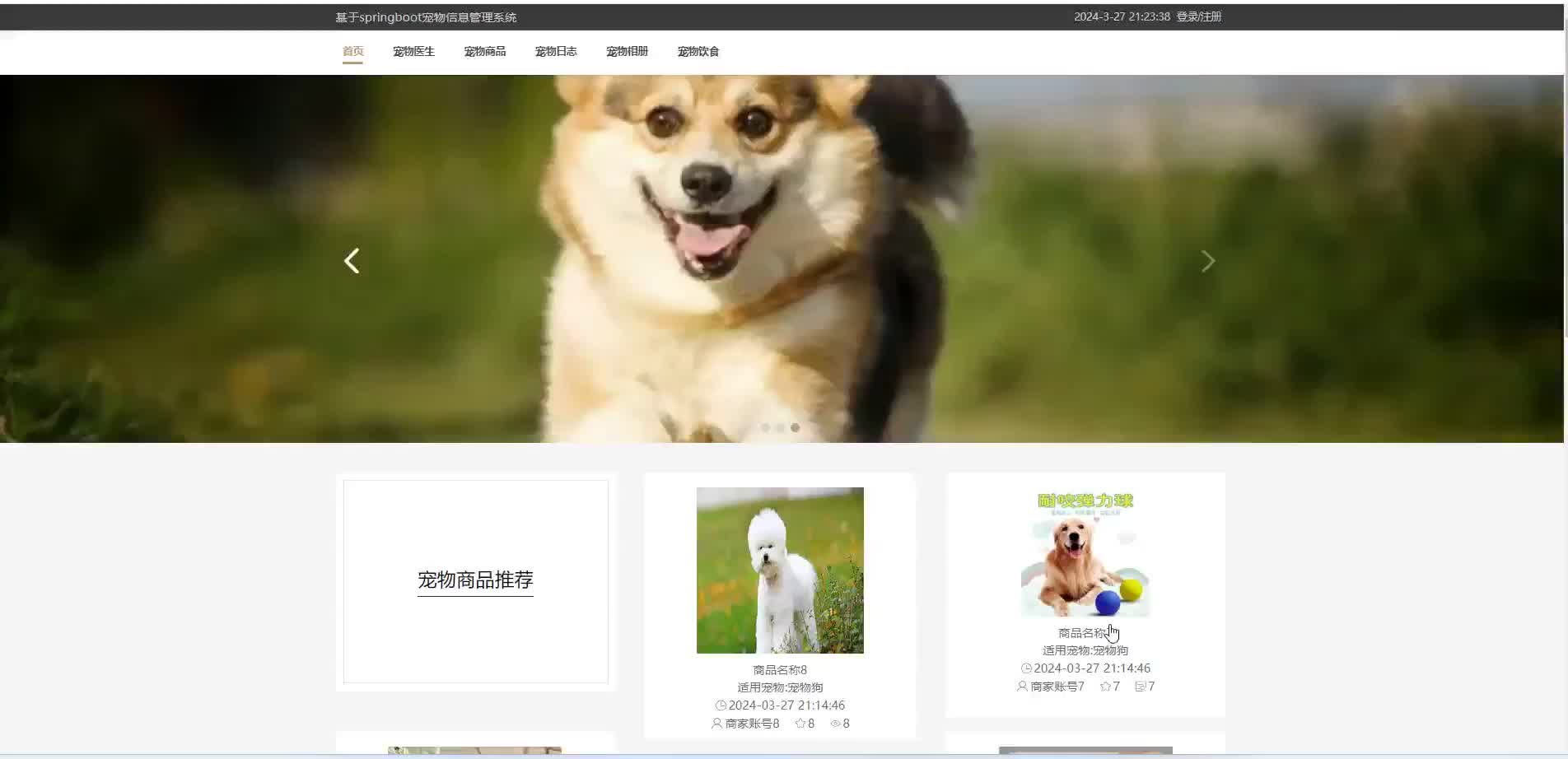The height and width of the screenshot is (759, 1568).
Task: Go to the previous carousel slide
Action: [x=352, y=261]
